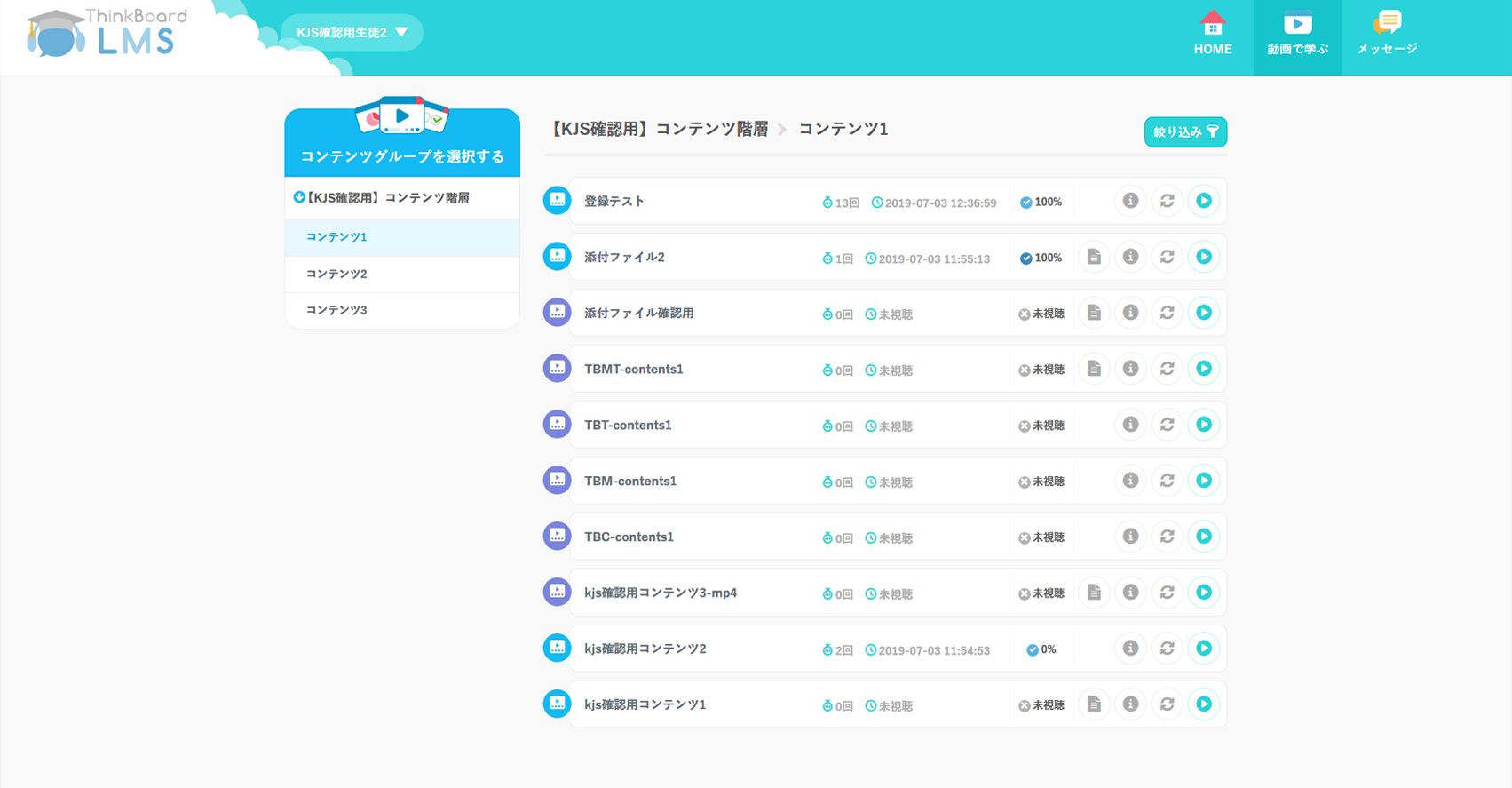
Task: Open the TBC-contents1 title
Action: click(629, 537)
